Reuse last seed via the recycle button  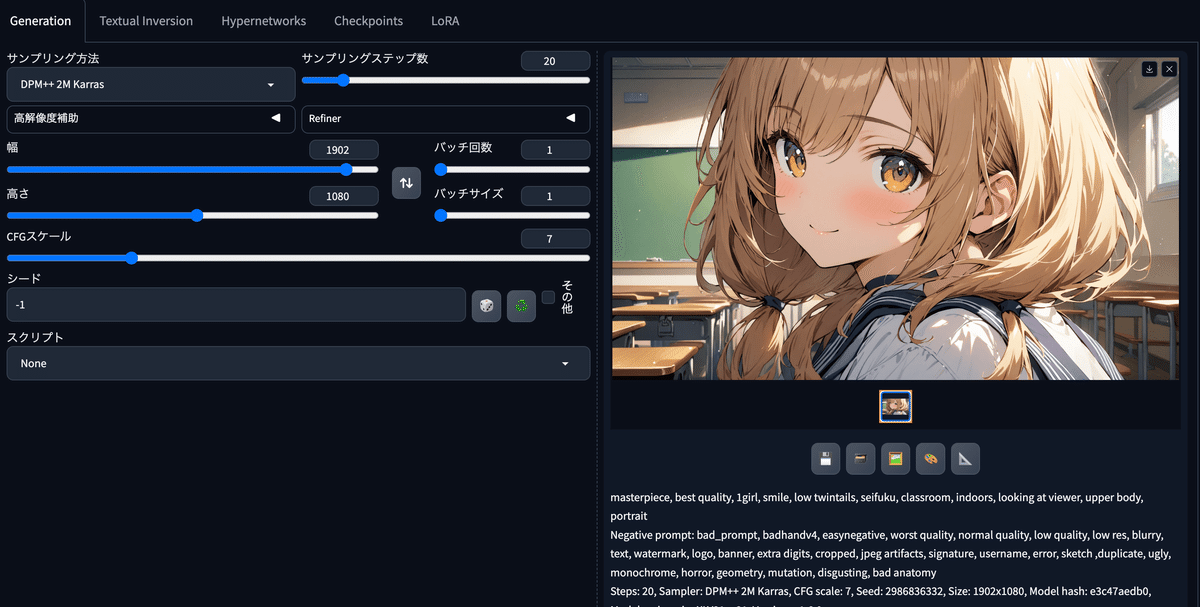click(x=521, y=305)
